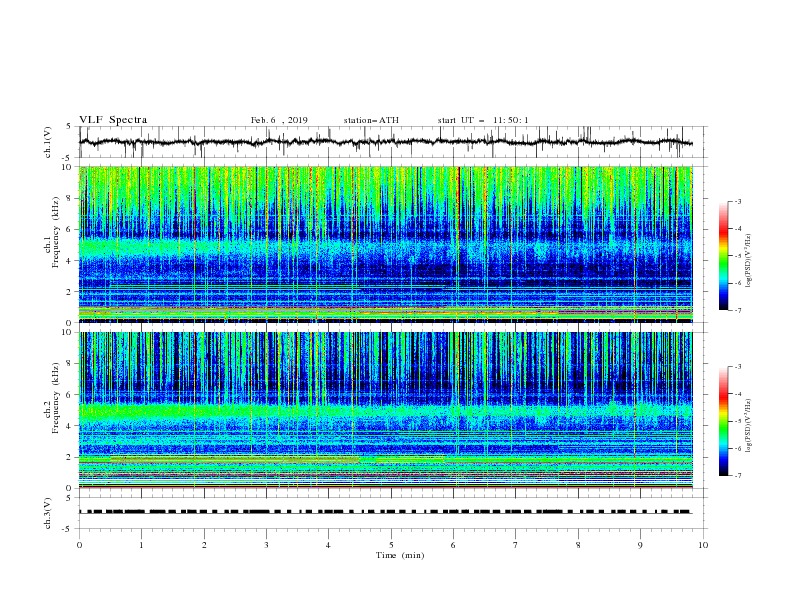This screenshot has height=612, width=792.
Task: Click the "start UT = 11:50: 1" text
Action: [x=483, y=120]
